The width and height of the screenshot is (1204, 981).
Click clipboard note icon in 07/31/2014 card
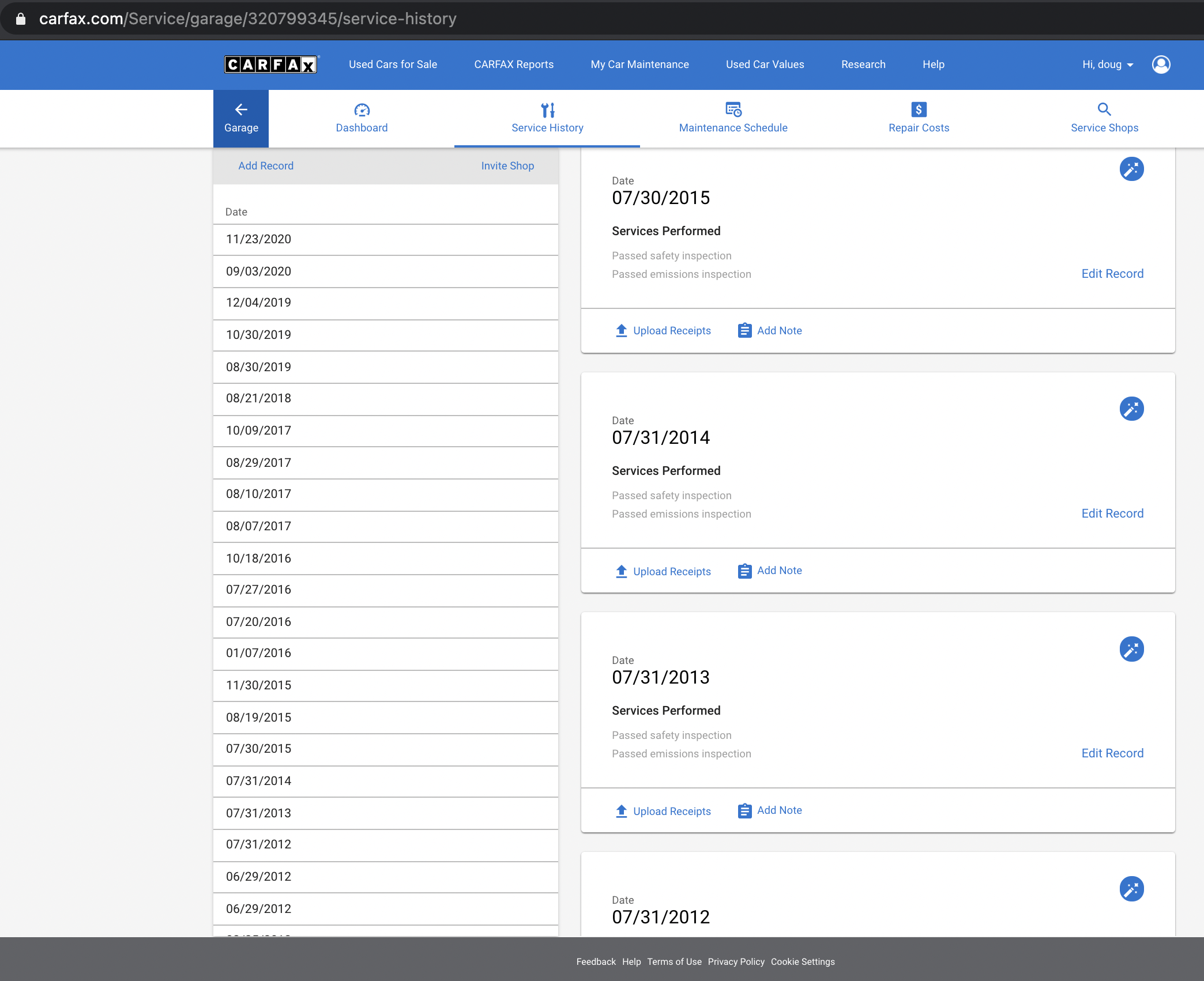744,571
